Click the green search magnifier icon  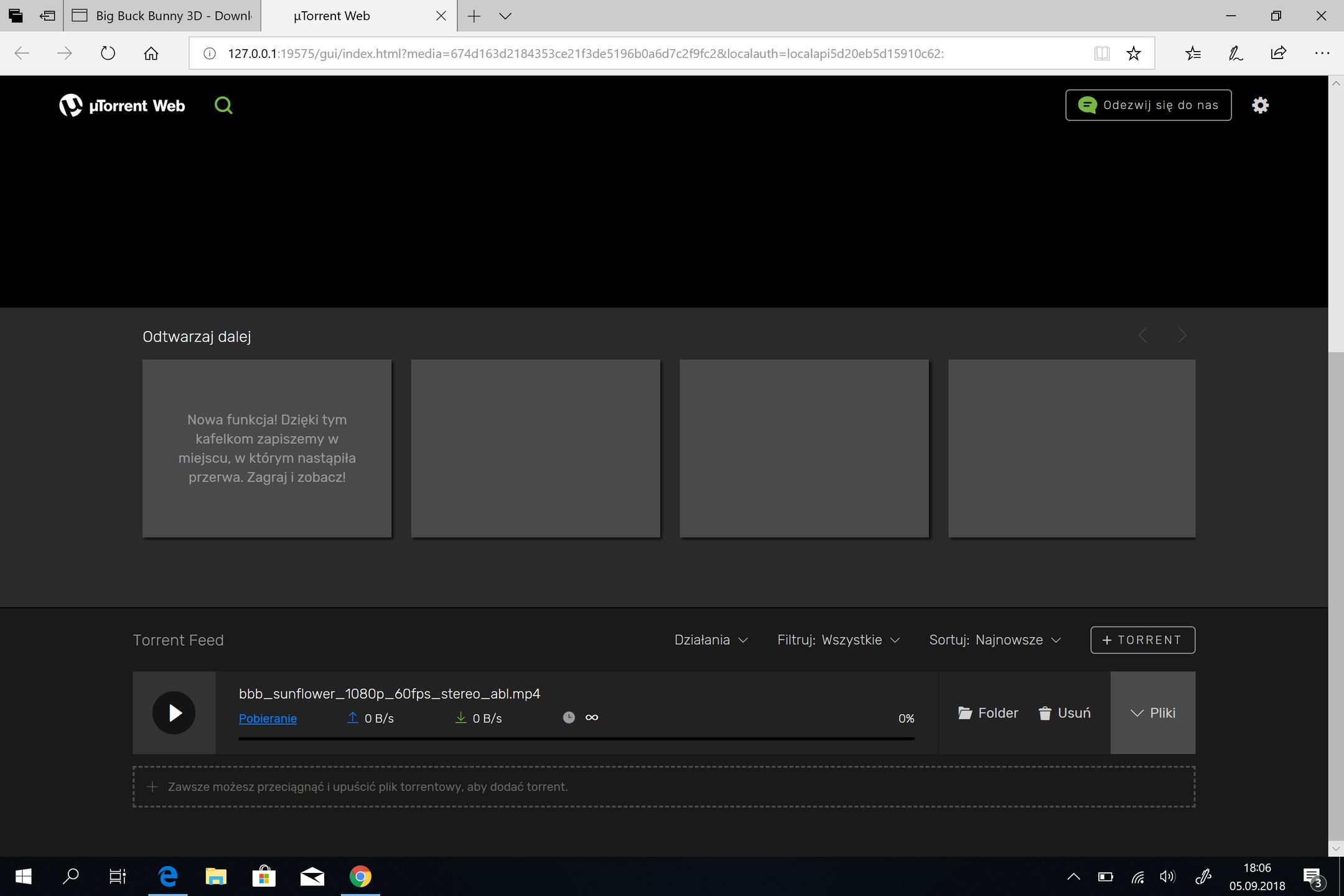pos(223,105)
